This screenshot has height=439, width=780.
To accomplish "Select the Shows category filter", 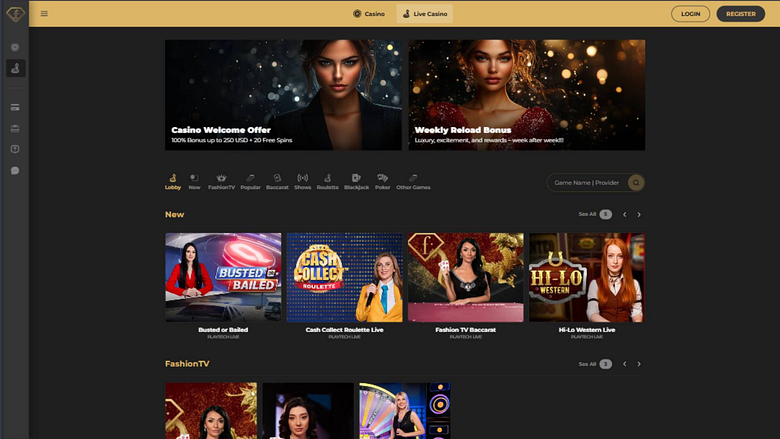I will [x=302, y=182].
